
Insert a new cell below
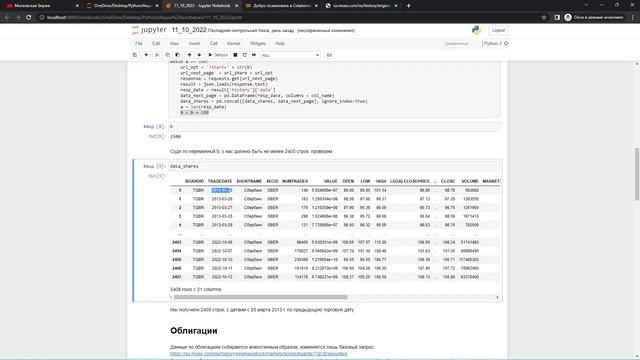pyautogui.click(x=146, y=55)
